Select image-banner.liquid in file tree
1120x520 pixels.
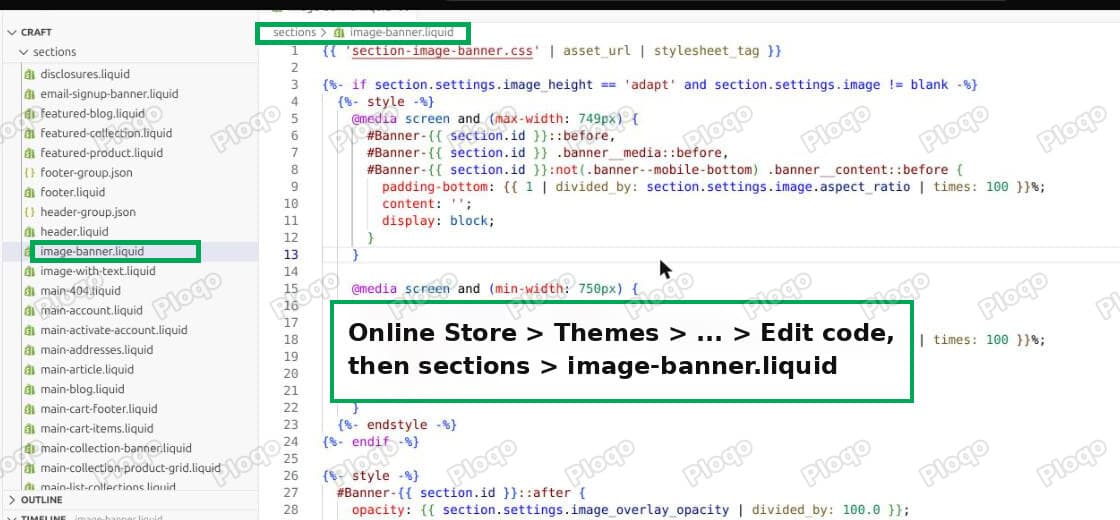point(92,251)
